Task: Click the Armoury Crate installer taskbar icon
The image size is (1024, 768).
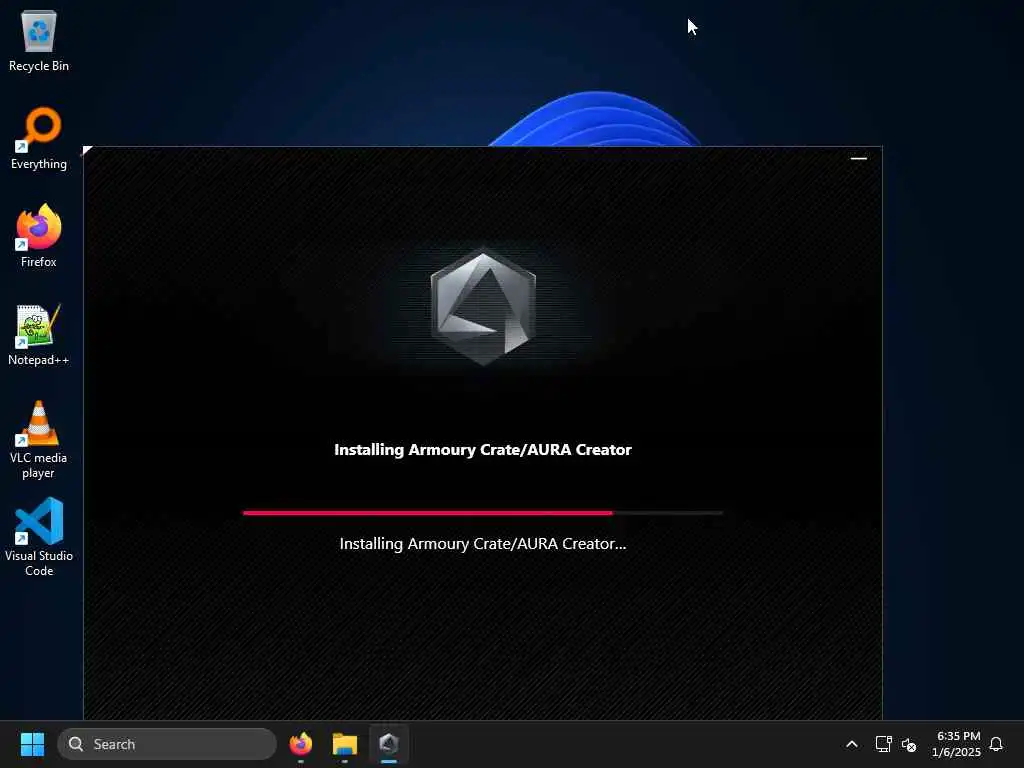Action: [389, 744]
